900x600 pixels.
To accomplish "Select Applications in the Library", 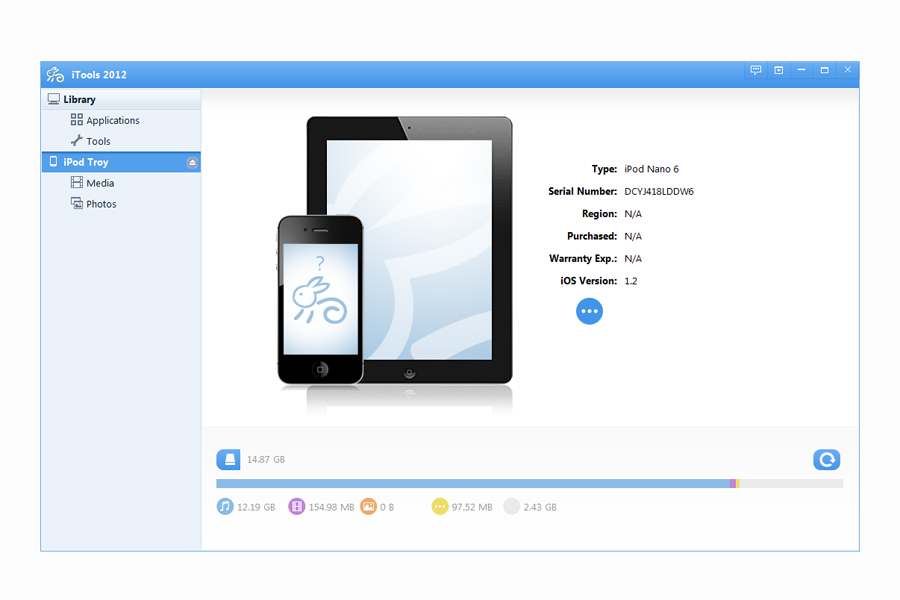I will [112, 120].
